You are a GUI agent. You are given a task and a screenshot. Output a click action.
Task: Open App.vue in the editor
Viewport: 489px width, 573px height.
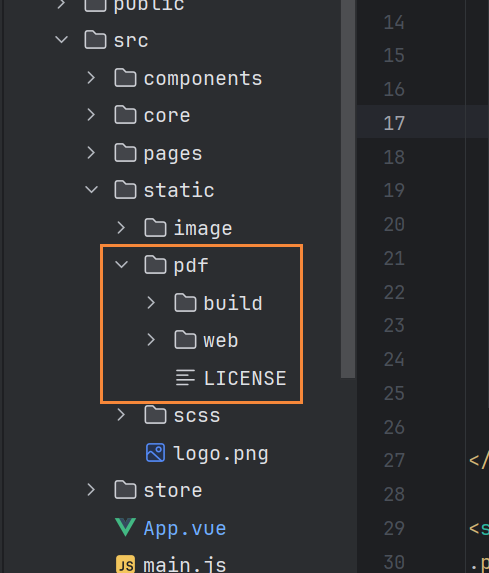pyautogui.click(x=185, y=528)
